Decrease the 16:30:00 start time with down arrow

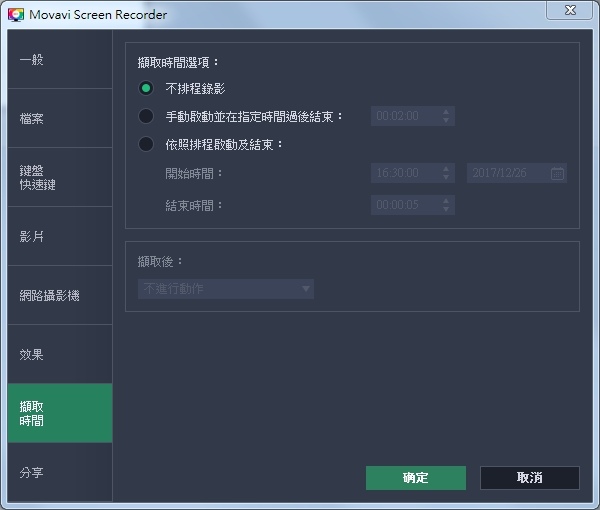pyautogui.click(x=446, y=177)
